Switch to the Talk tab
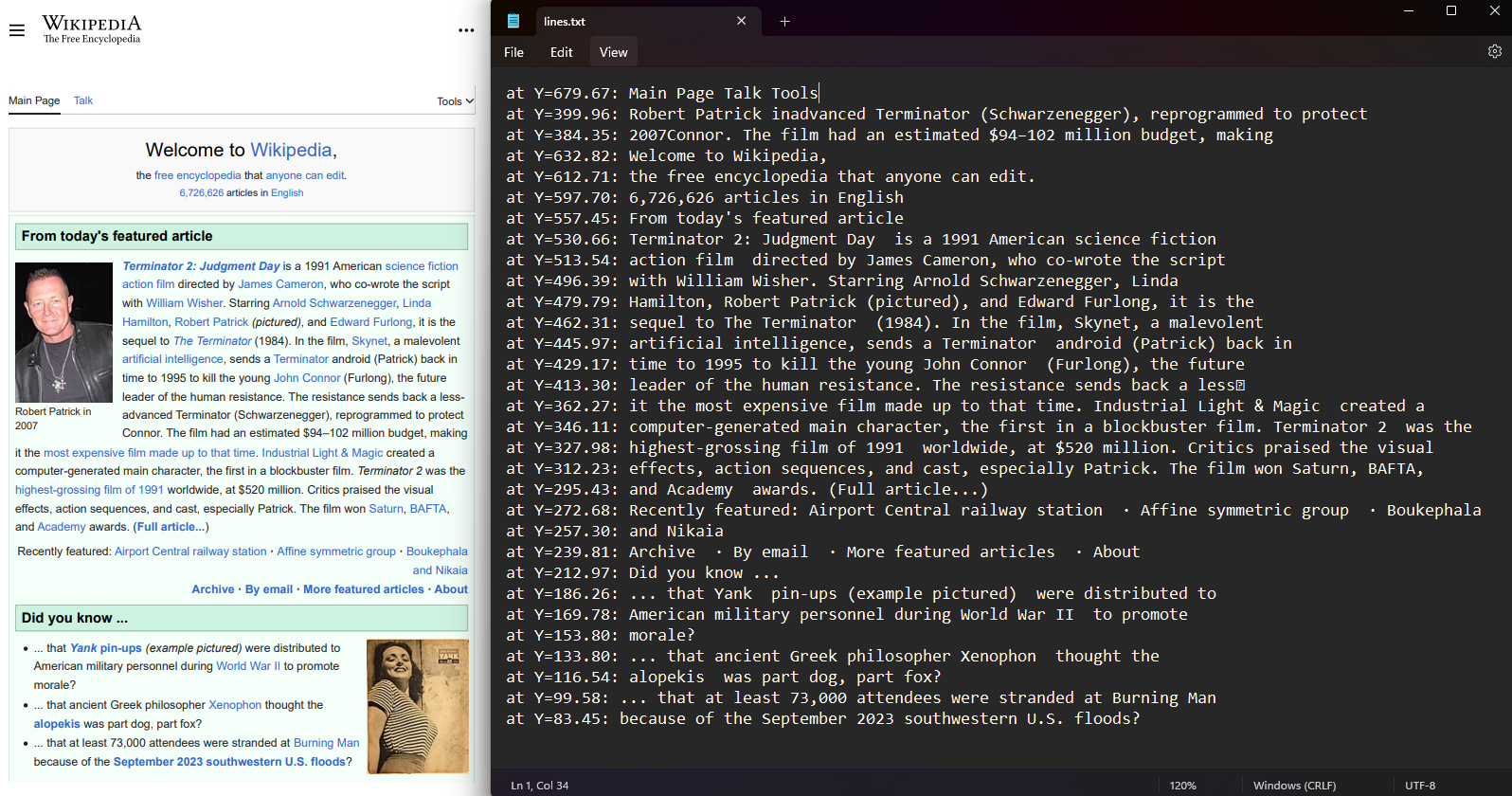 (83, 100)
